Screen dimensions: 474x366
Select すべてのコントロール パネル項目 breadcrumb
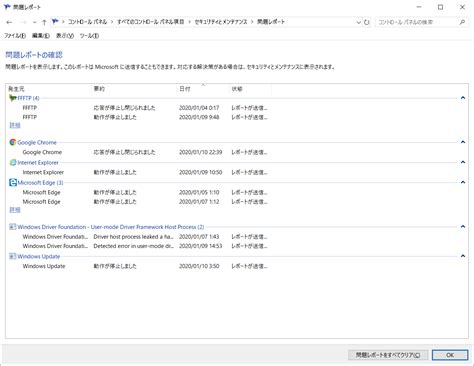150,22
